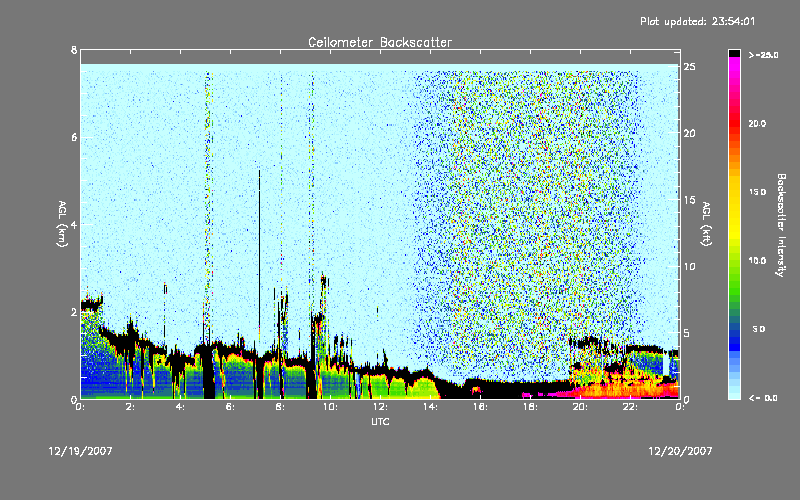
Task: Click the 10 kft tick on right axis
Action: click(689, 267)
